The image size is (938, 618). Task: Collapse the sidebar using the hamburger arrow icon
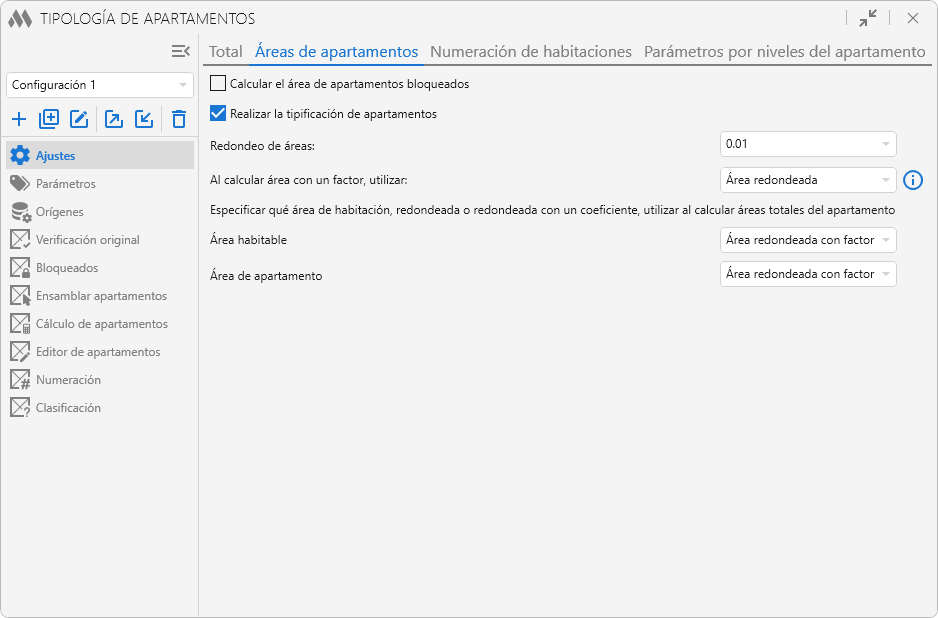point(181,51)
